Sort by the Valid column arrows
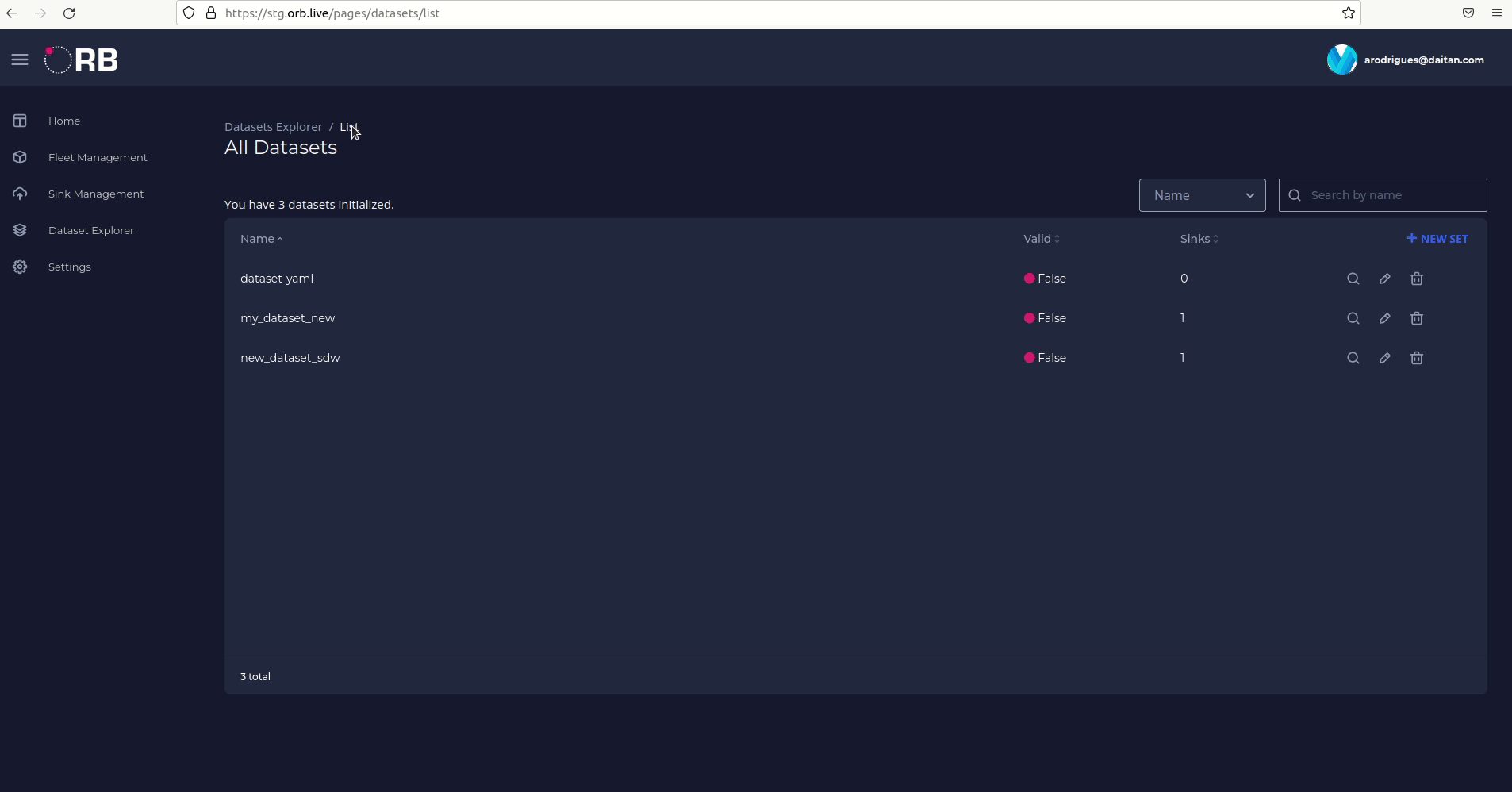Screen dimensions: 1512x792 1058,238
